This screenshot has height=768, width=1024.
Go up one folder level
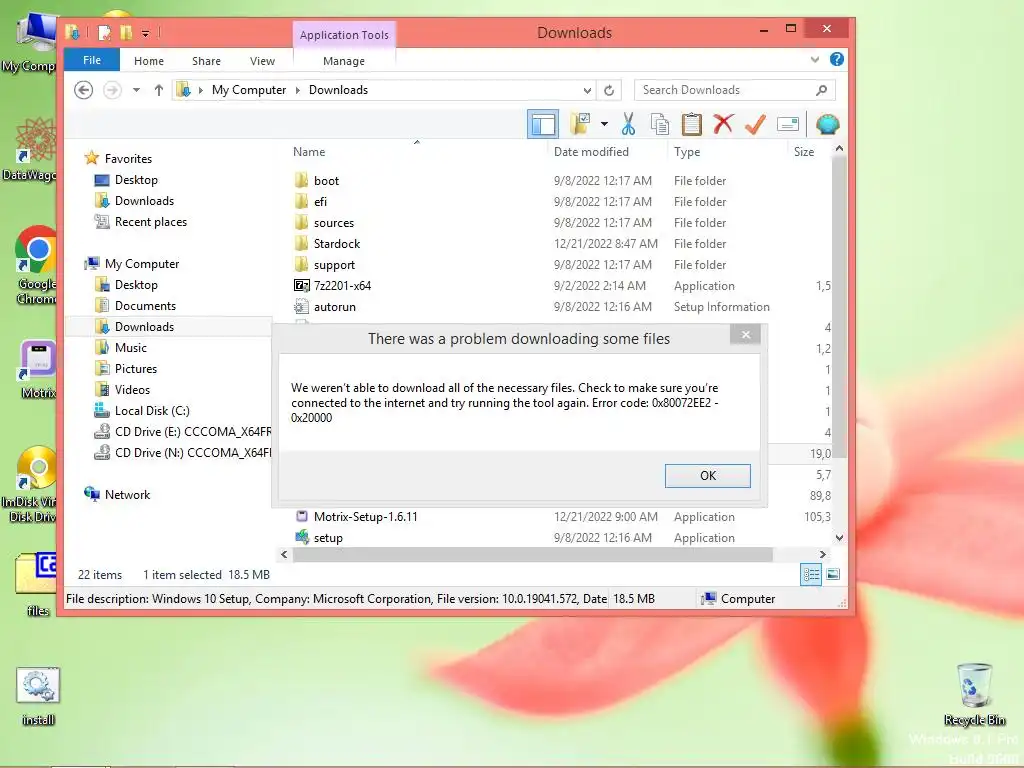[x=159, y=90]
